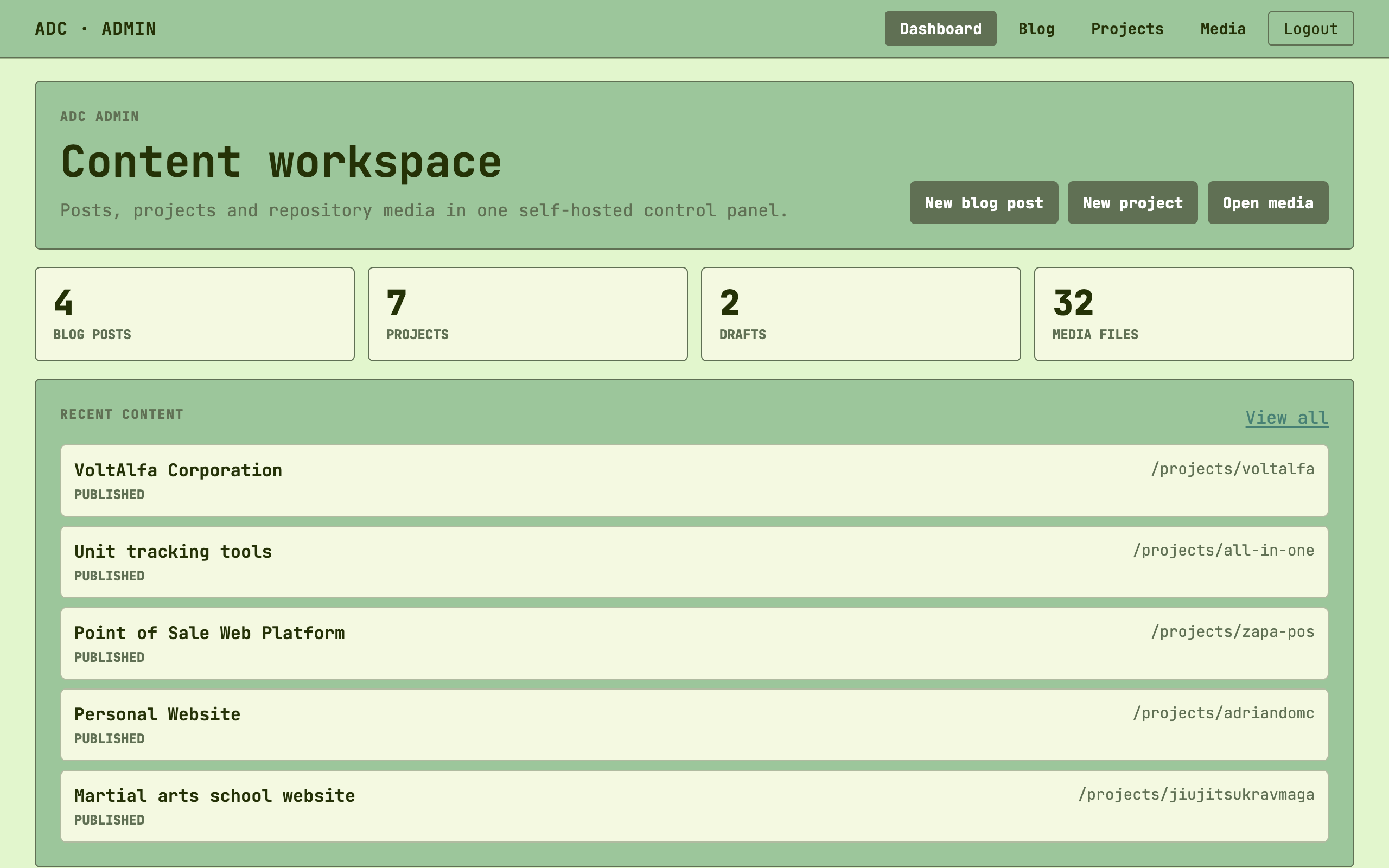This screenshot has width=1389, height=868.
Task: Click the Recent Content section label
Action: [x=122, y=414]
